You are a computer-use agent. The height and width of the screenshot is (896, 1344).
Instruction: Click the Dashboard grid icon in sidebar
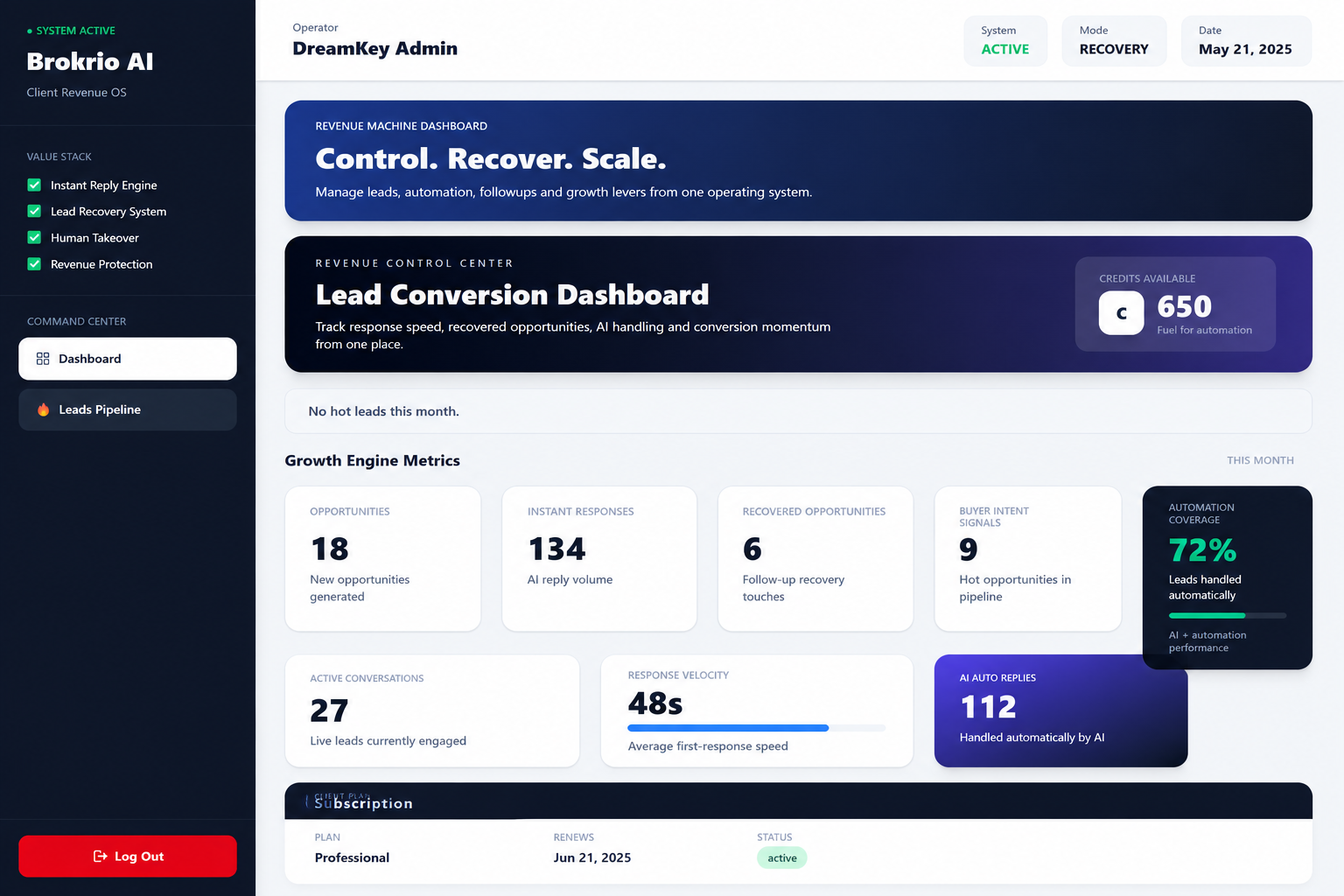point(43,359)
